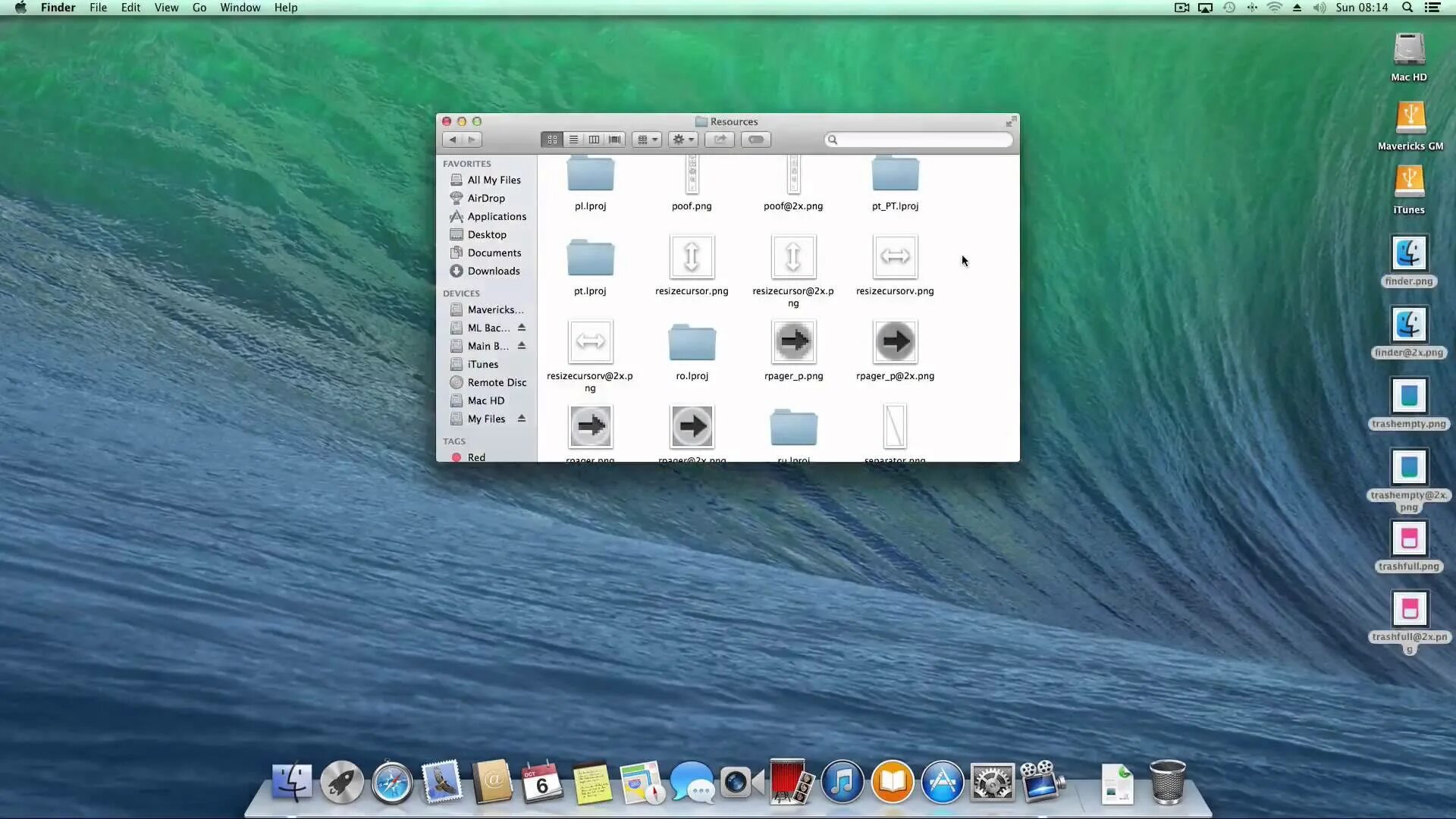Go back with the back arrow
The height and width of the screenshot is (819, 1456).
pos(453,140)
